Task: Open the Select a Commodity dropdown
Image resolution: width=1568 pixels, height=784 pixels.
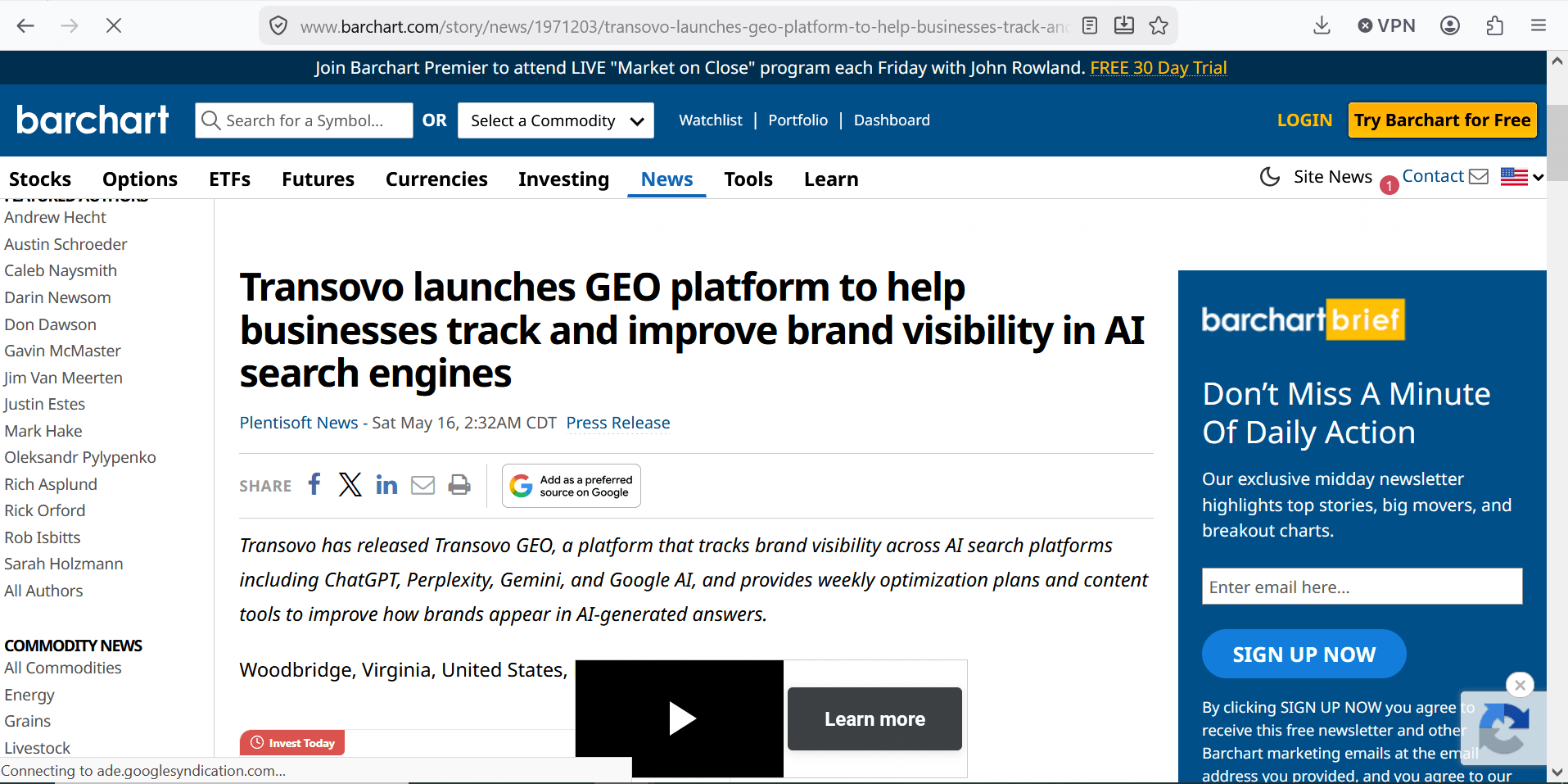Action: click(556, 120)
